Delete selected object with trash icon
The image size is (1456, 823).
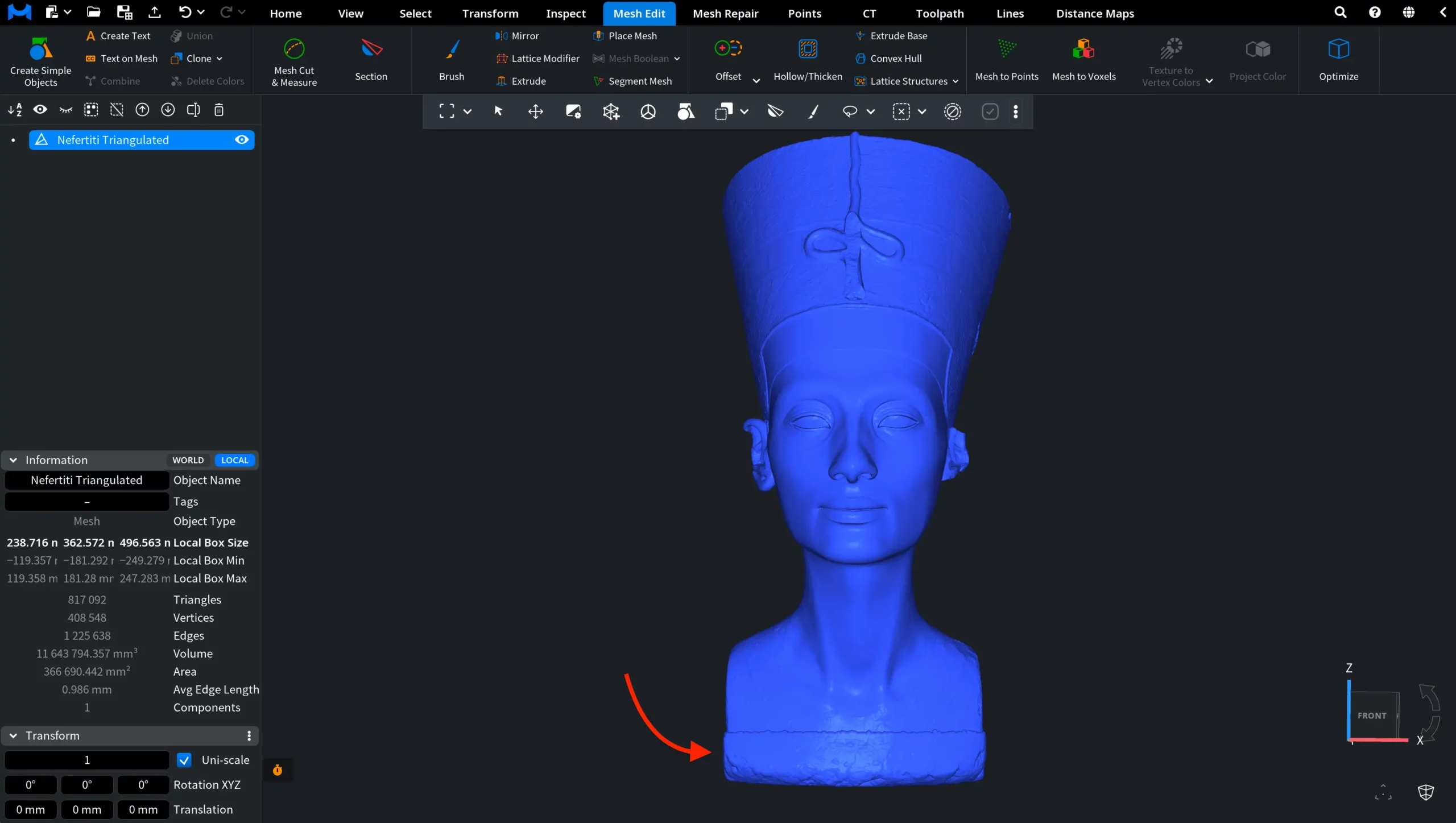219,110
